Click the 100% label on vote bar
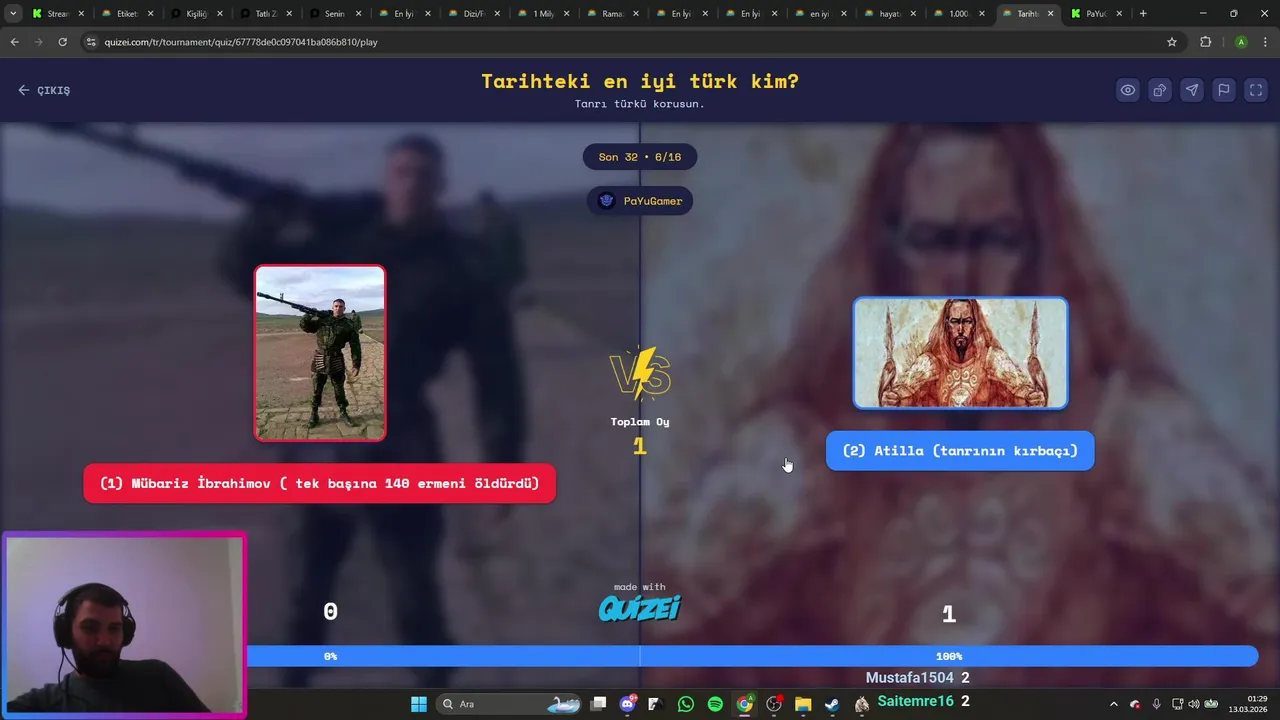The image size is (1280, 720). pyautogui.click(x=949, y=656)
